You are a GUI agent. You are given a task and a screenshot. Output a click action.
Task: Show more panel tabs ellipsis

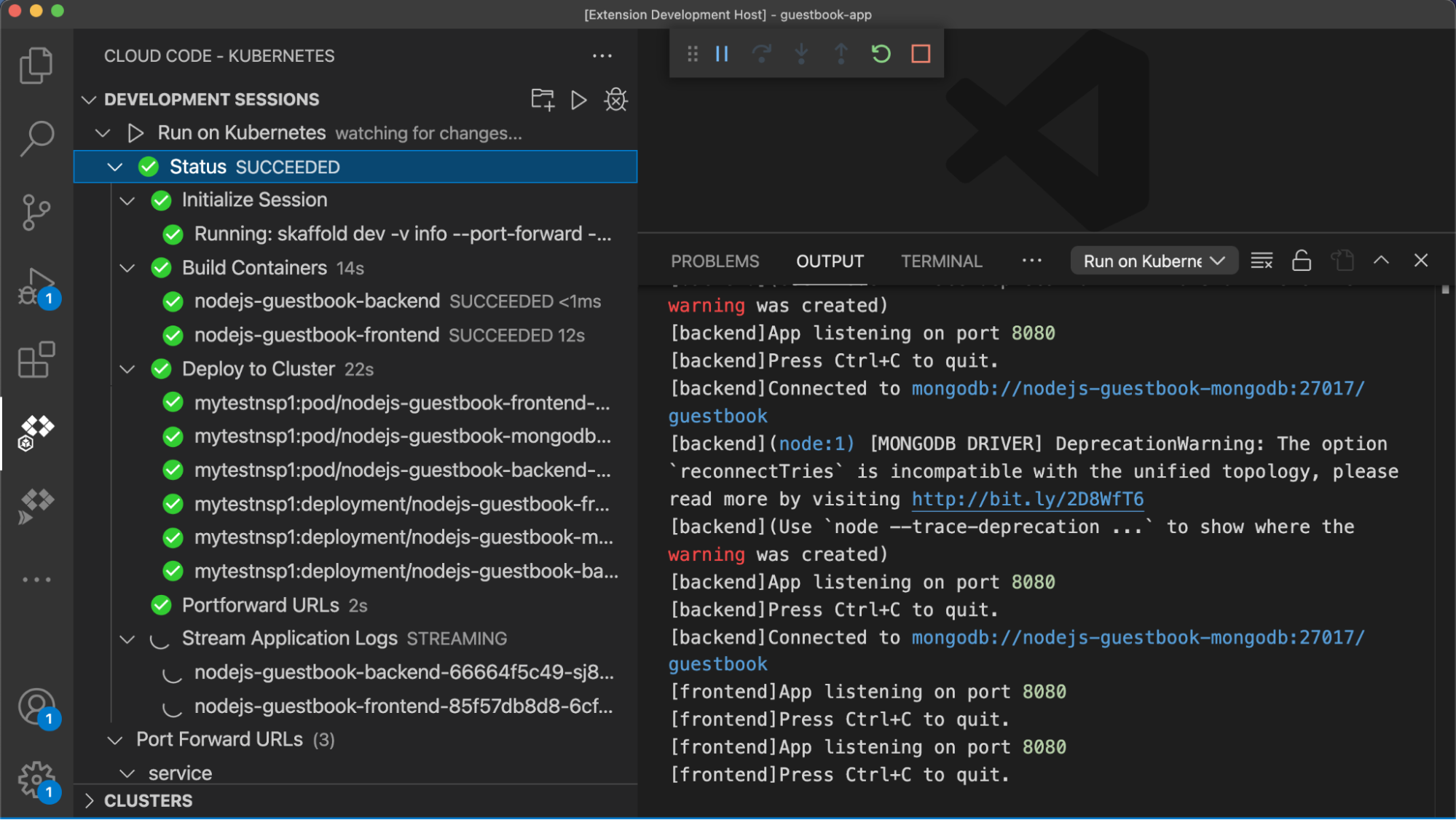[x=1031, y=260]
